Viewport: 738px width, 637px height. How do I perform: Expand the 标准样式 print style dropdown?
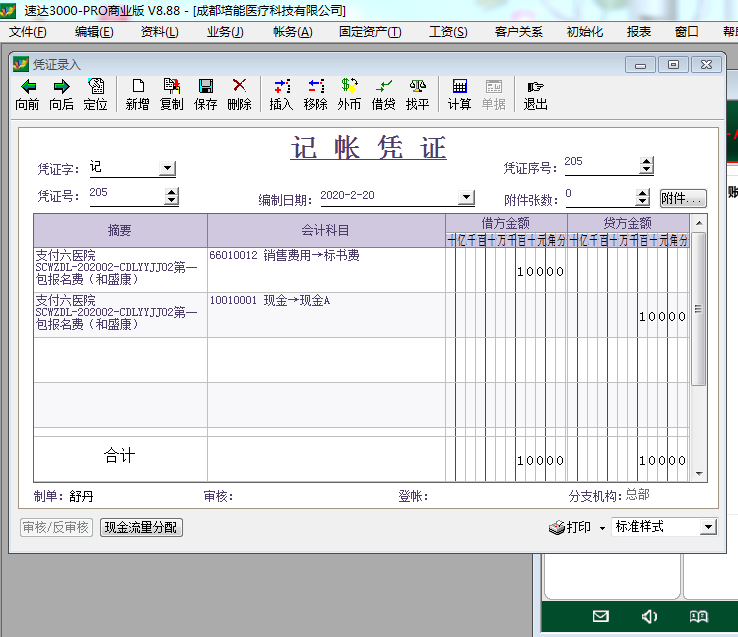tap(708, 527)
